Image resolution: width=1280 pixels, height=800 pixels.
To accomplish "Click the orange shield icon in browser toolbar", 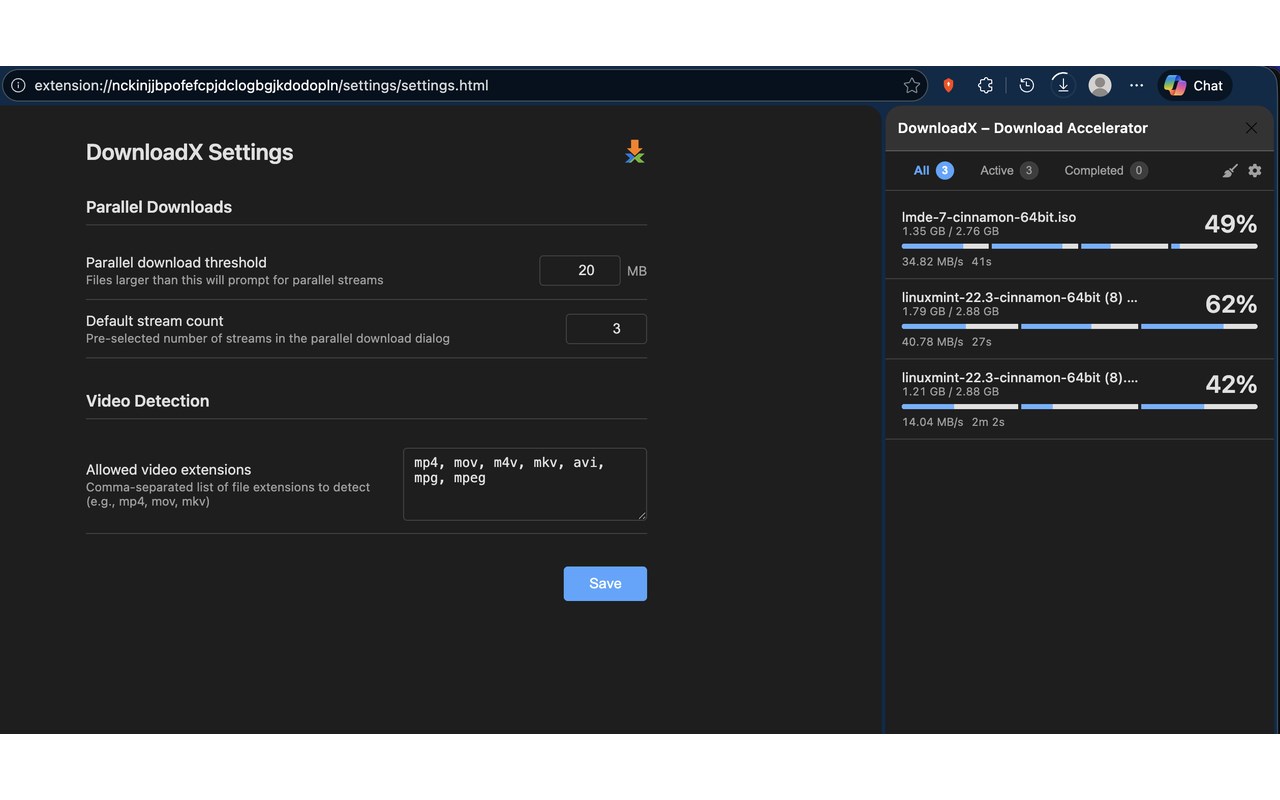I will click(949, 86).
